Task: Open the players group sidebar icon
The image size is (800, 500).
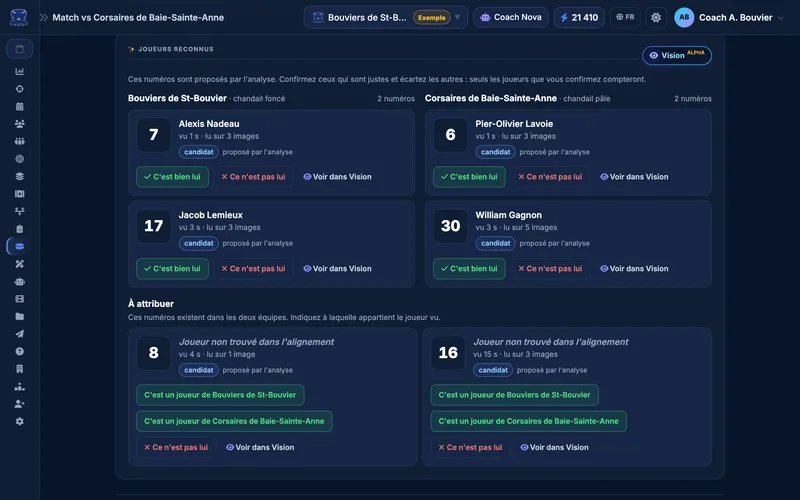Action: click(x=19, y=124)
